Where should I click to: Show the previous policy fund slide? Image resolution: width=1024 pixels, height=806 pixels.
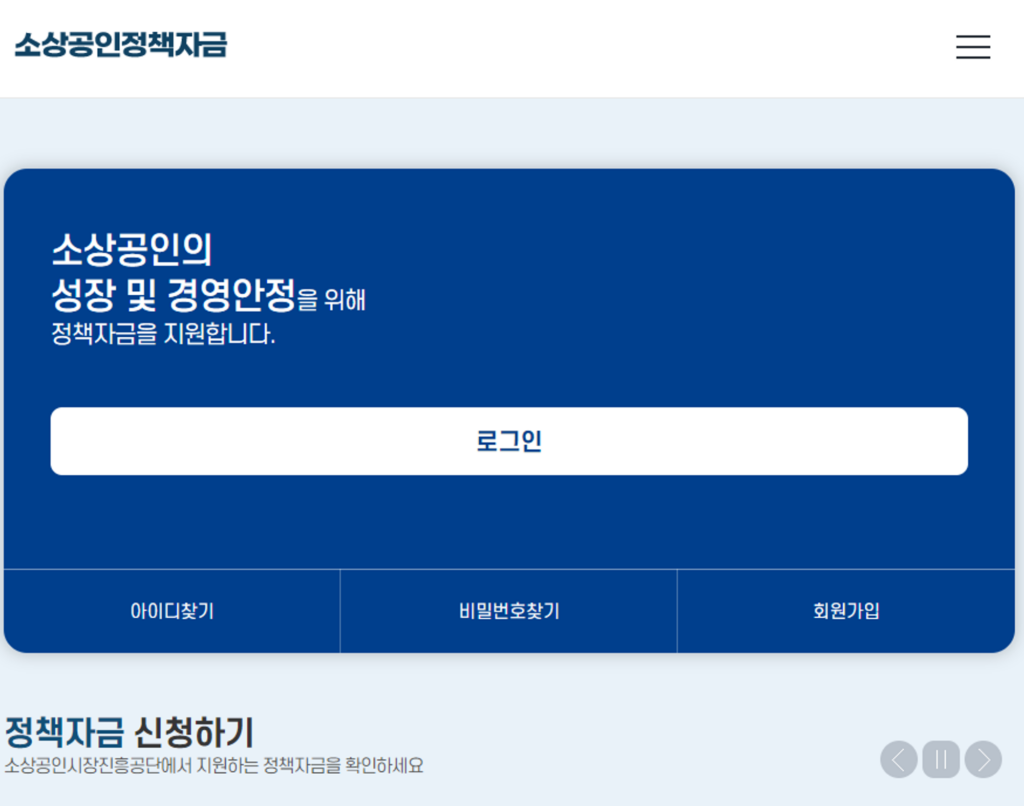coord(898,760)
